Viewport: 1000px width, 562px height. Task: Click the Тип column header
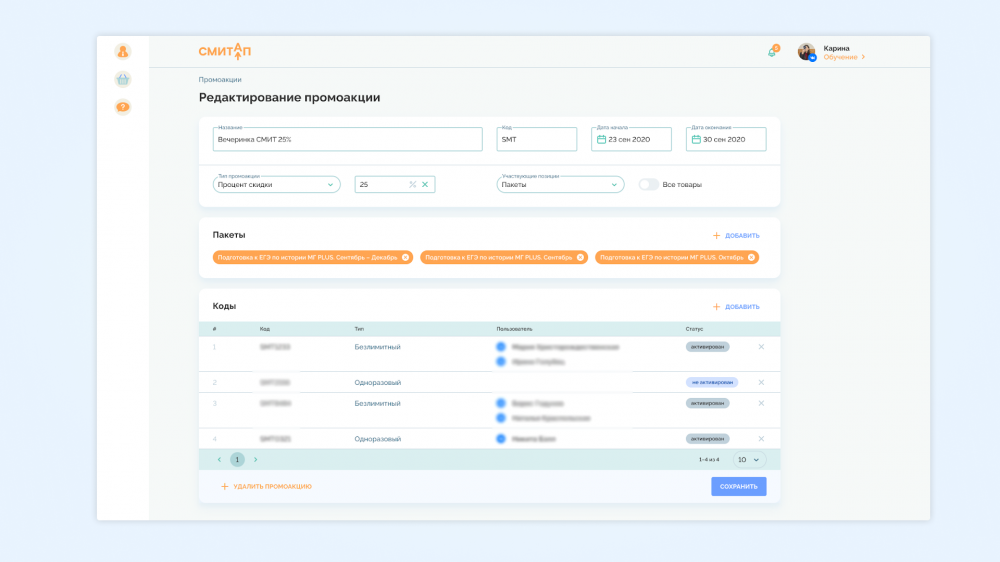click(x=359, y=329)
